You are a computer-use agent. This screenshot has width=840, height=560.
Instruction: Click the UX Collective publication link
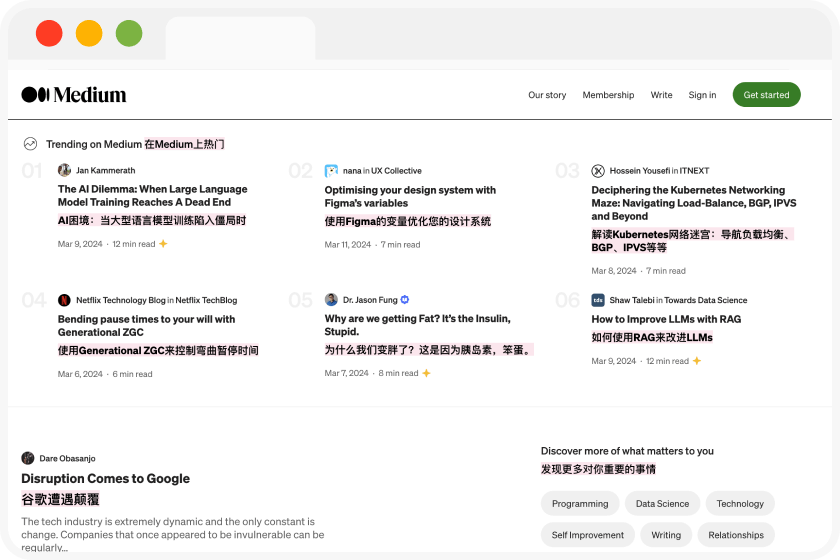(x=396, y=171)
